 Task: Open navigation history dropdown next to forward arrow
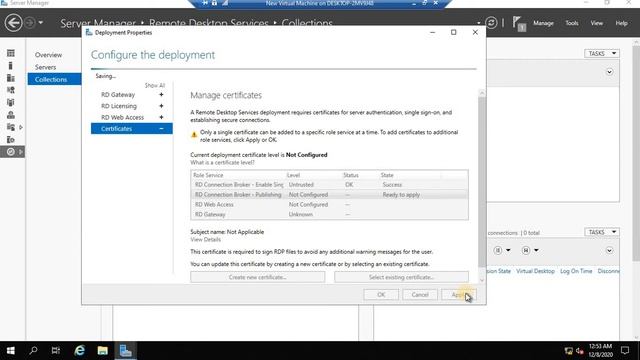(x=40, y=22)
